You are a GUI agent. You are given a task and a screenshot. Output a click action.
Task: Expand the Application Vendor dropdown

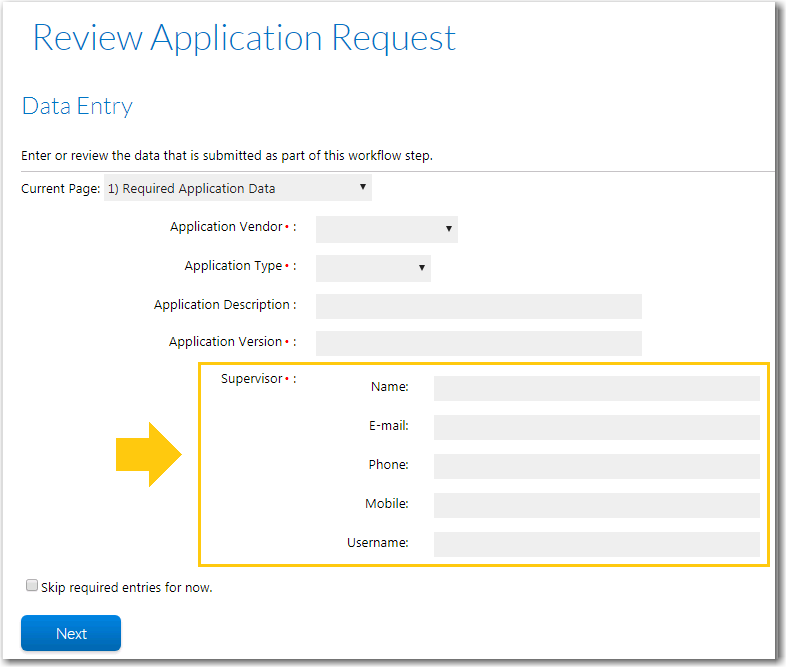point(386,229)
